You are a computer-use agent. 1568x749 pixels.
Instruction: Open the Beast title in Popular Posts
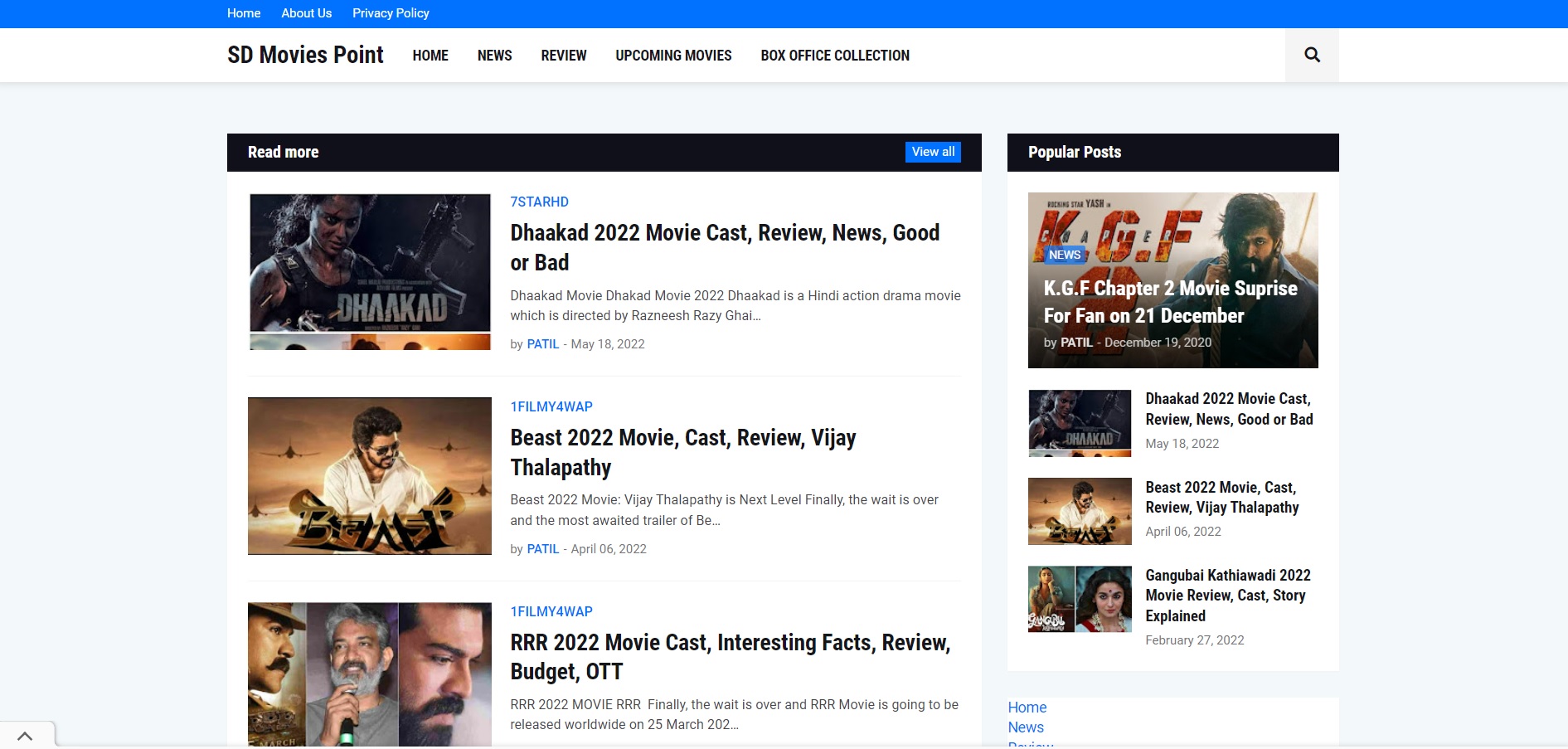point(1222,497)
